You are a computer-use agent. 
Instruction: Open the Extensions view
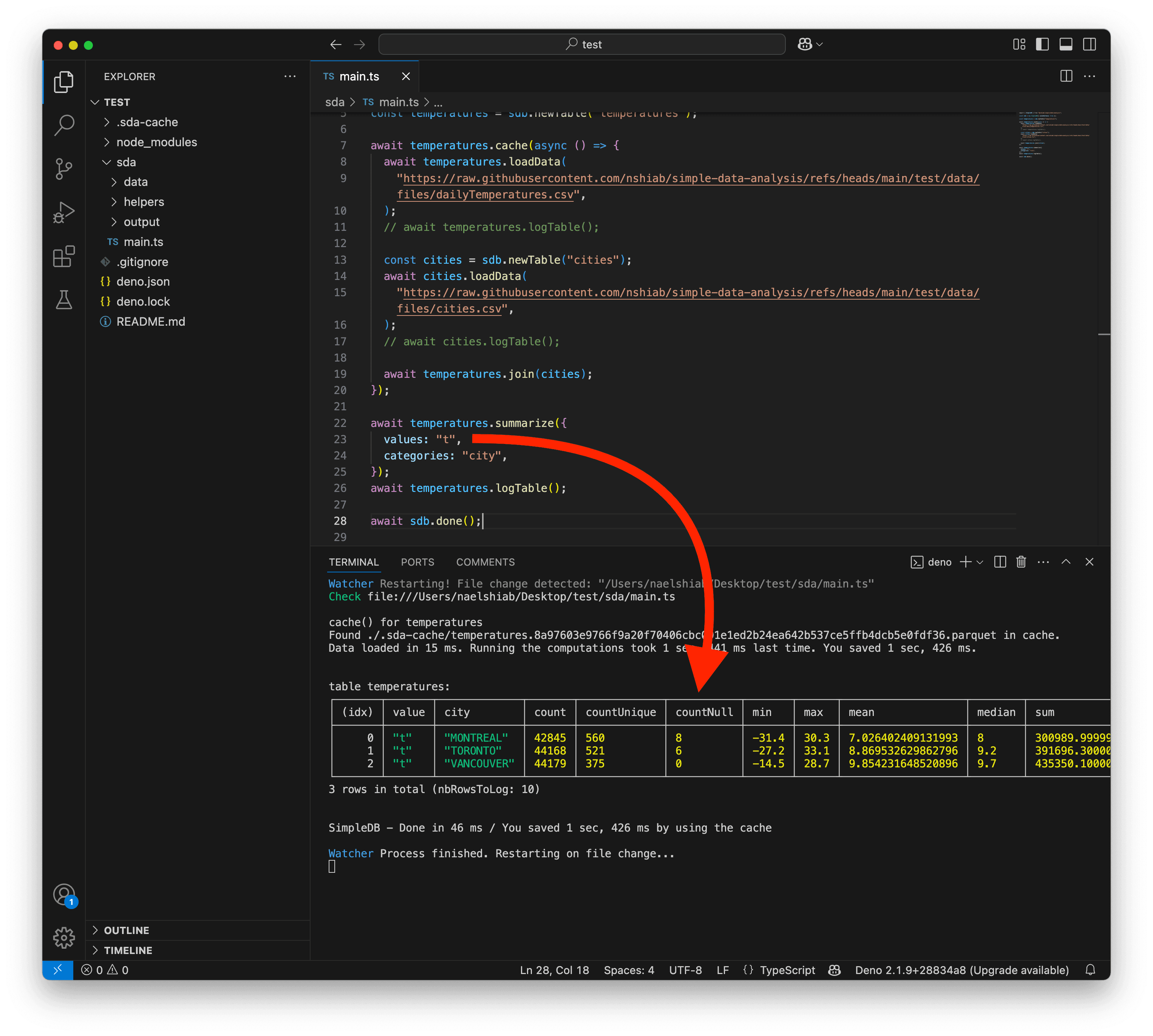[64, 256]
